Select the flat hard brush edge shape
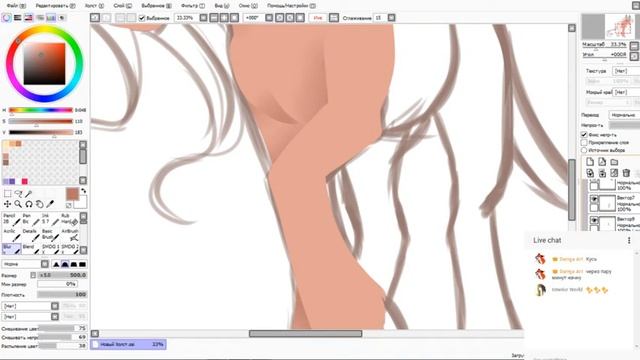Screen dimensions: 640x360 tap(82, 264)
